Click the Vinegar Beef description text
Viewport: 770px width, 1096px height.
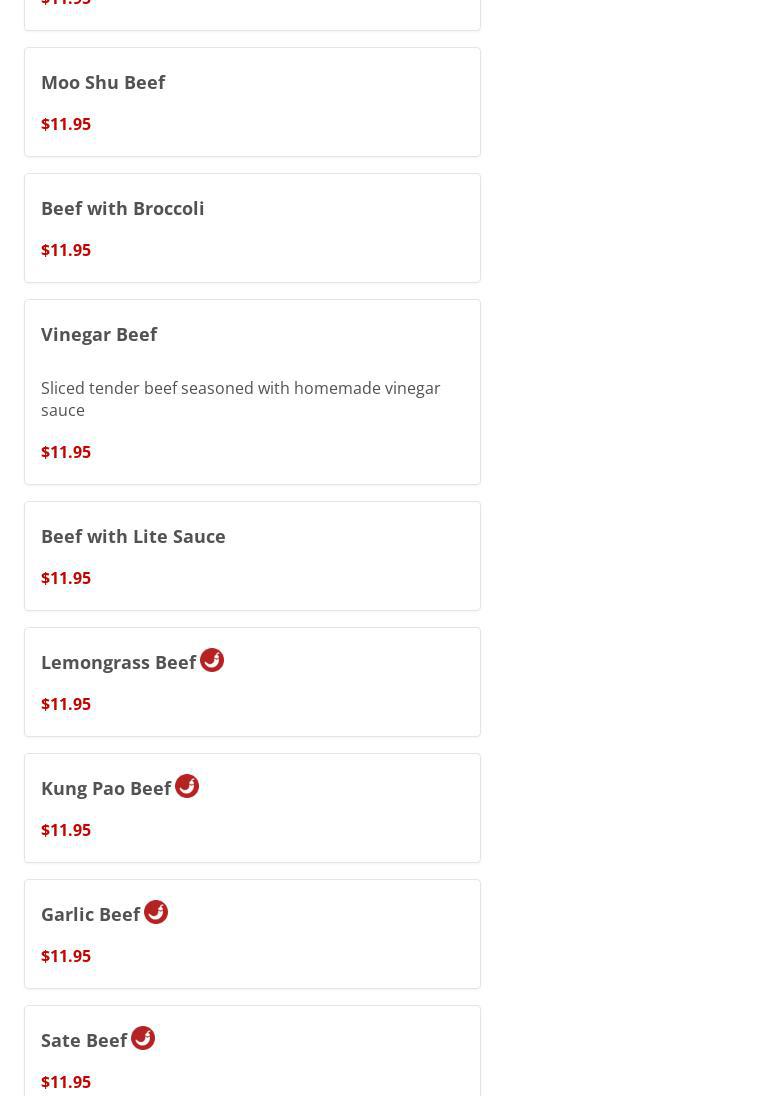click(x=240, y=399)
